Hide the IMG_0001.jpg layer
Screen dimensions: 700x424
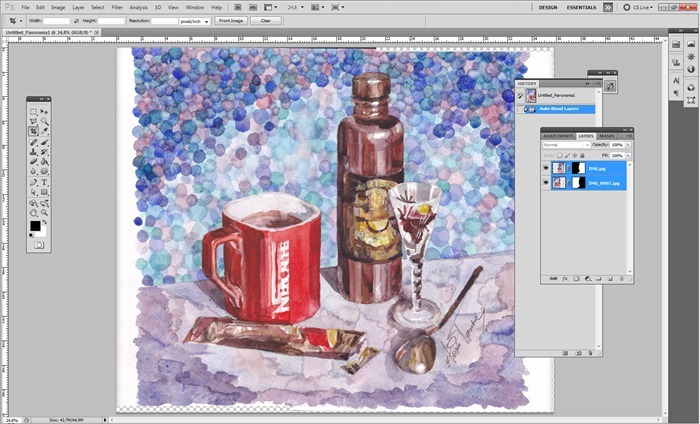(546, 183)
